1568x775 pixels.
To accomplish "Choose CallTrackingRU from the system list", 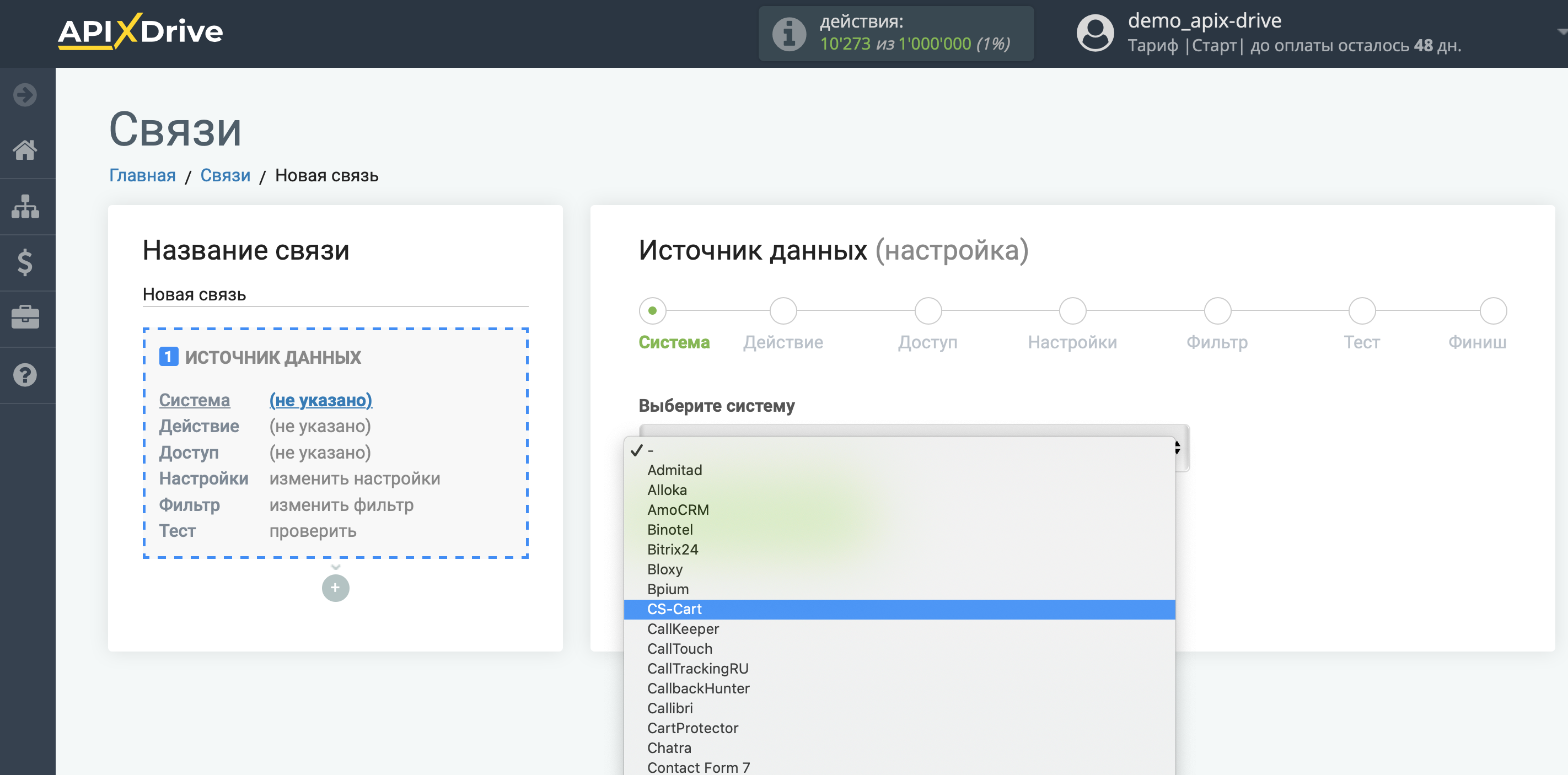I will coord(900,669).
